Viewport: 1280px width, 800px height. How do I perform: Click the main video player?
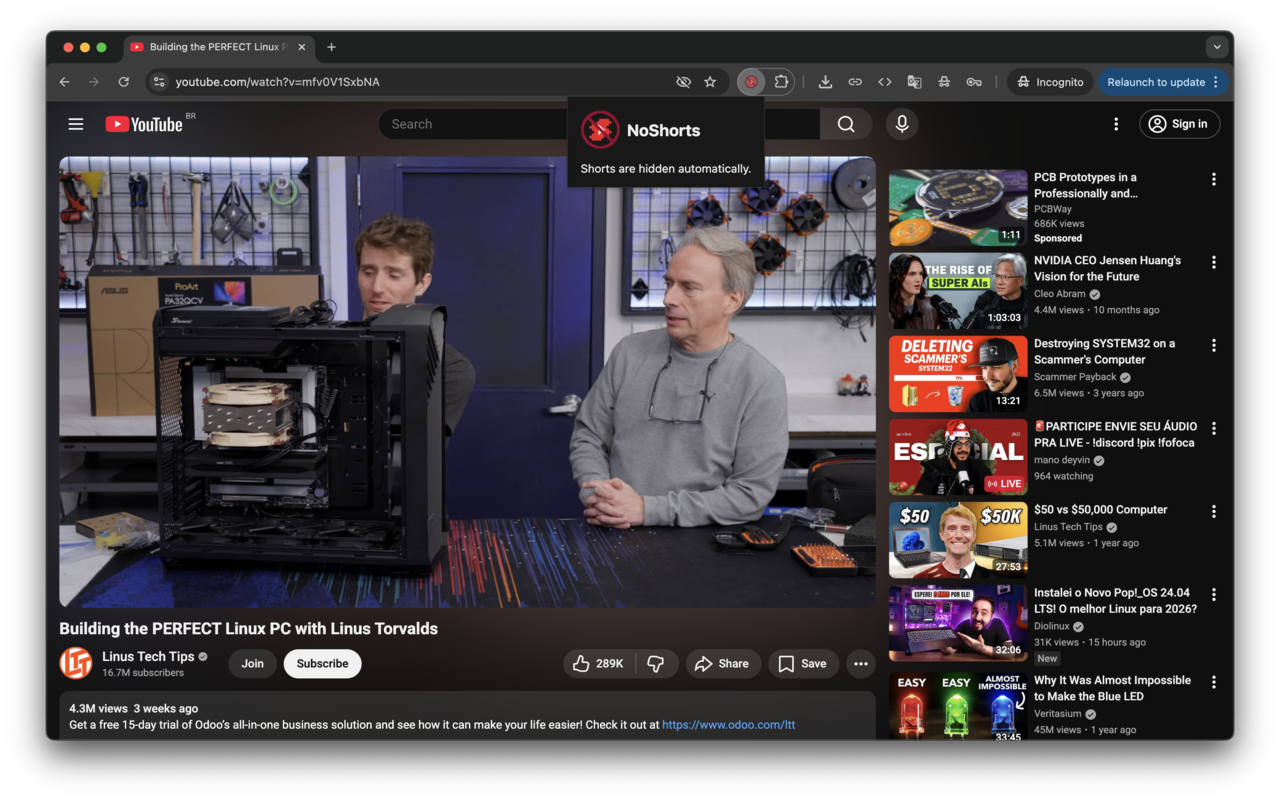pos(467,381)
